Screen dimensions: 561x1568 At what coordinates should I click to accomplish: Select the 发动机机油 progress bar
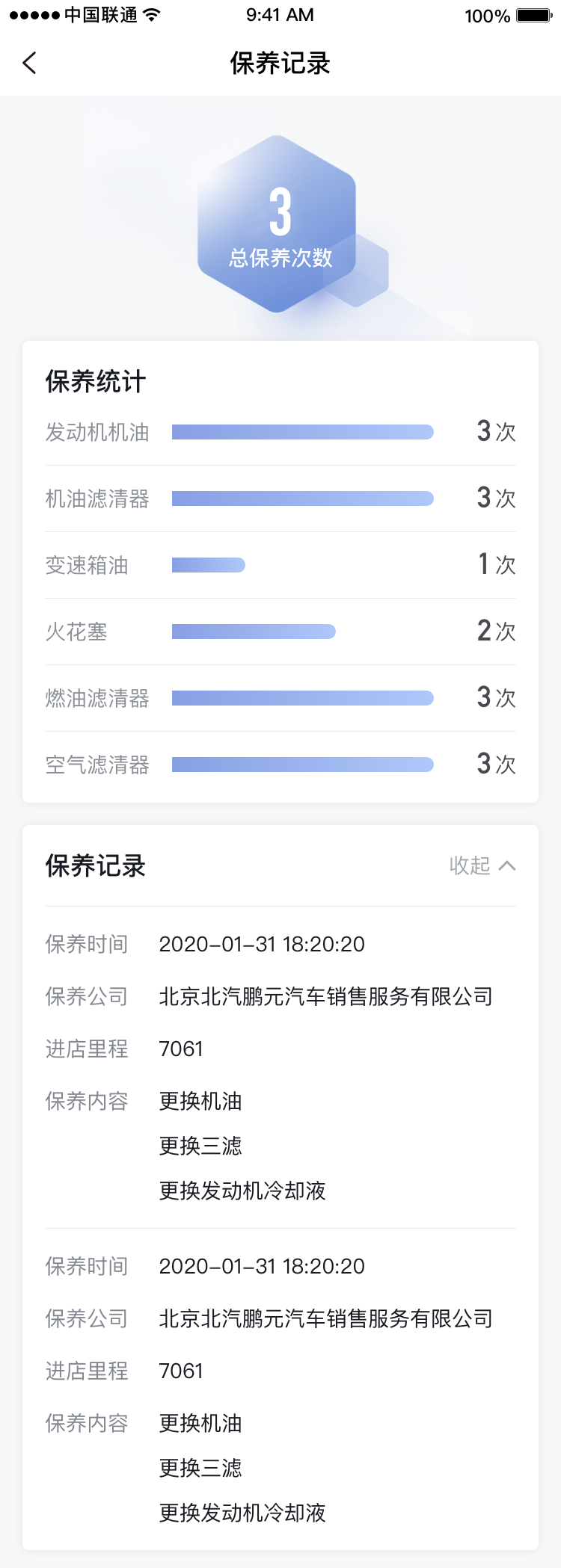303,432
